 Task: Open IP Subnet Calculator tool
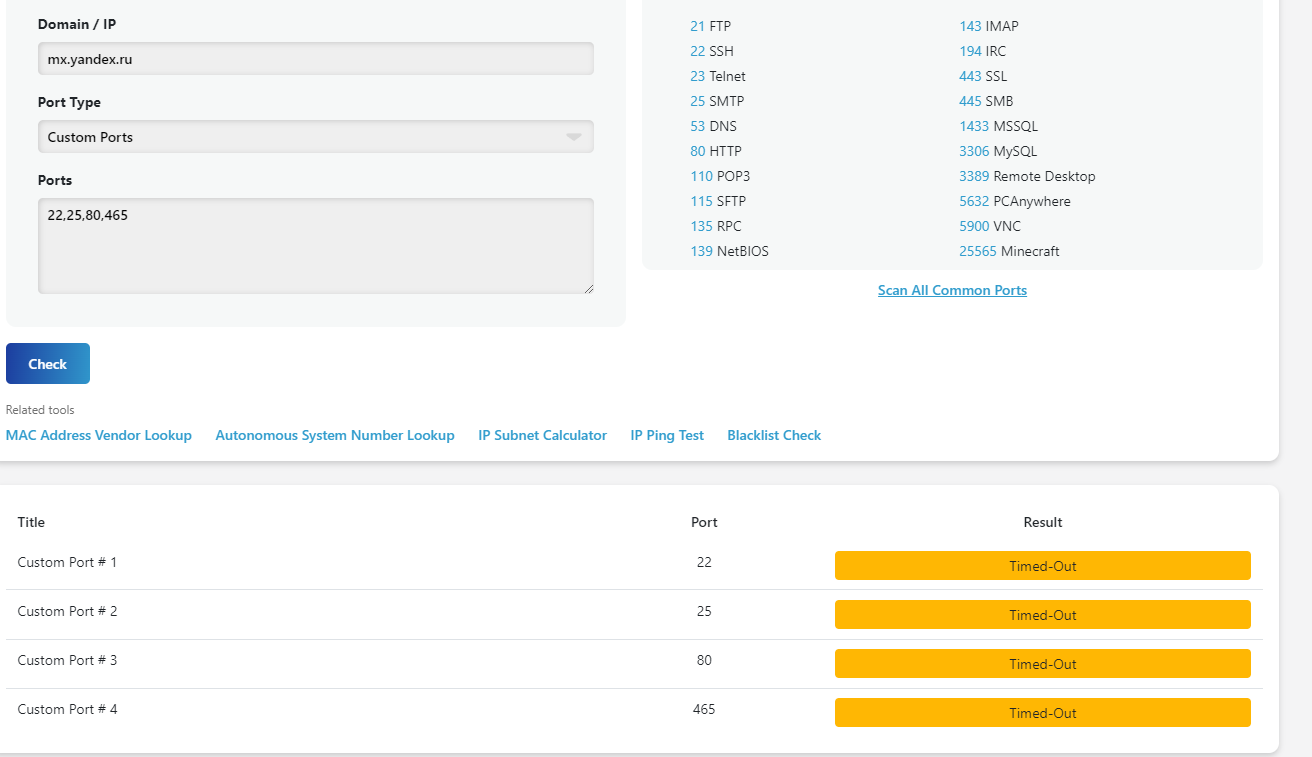543,435
